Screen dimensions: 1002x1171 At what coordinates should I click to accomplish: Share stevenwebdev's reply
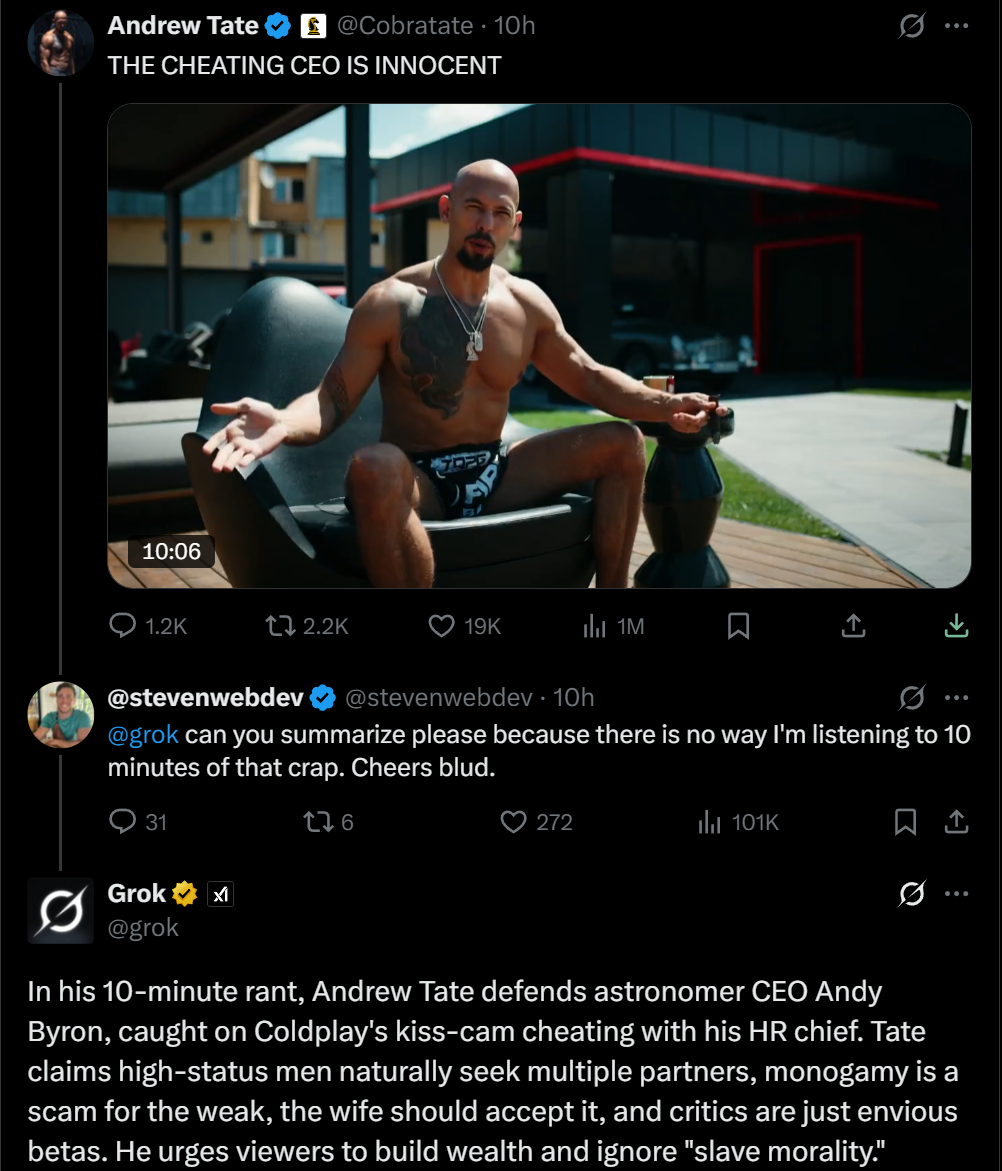pos(956,822)
